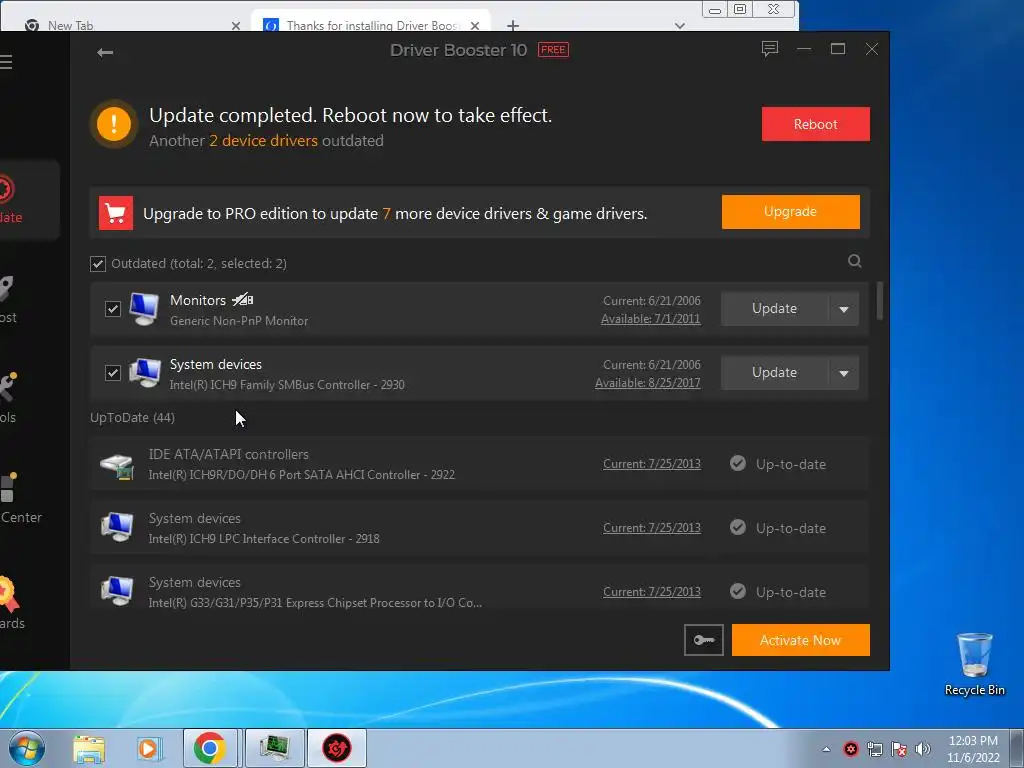Viewport: 1024px width, 768px height.
Task: Open the search drivers magnifier icon
Action: (854, 261)
